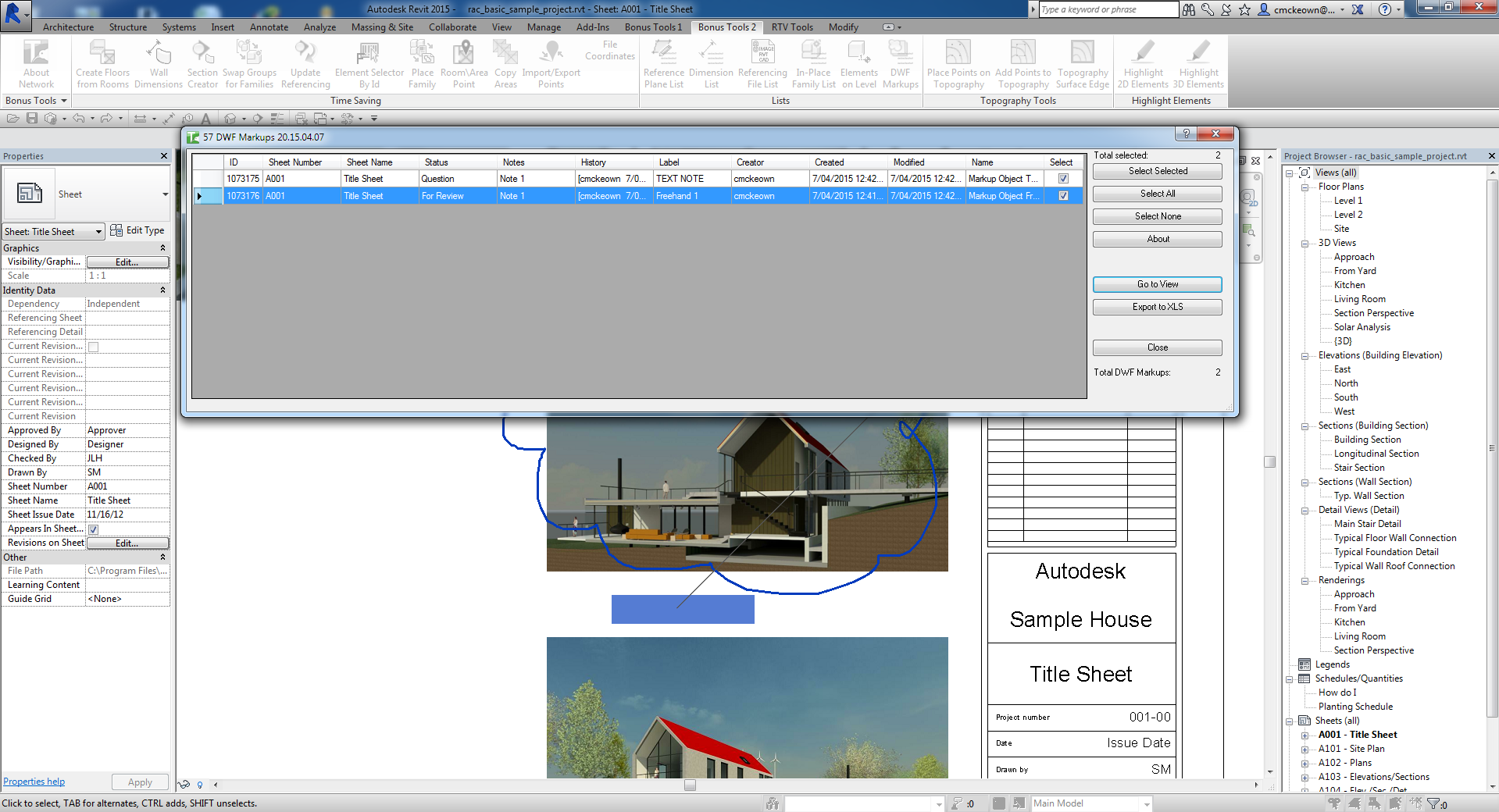Click the Export to XLS button icon dialog

1156,307
